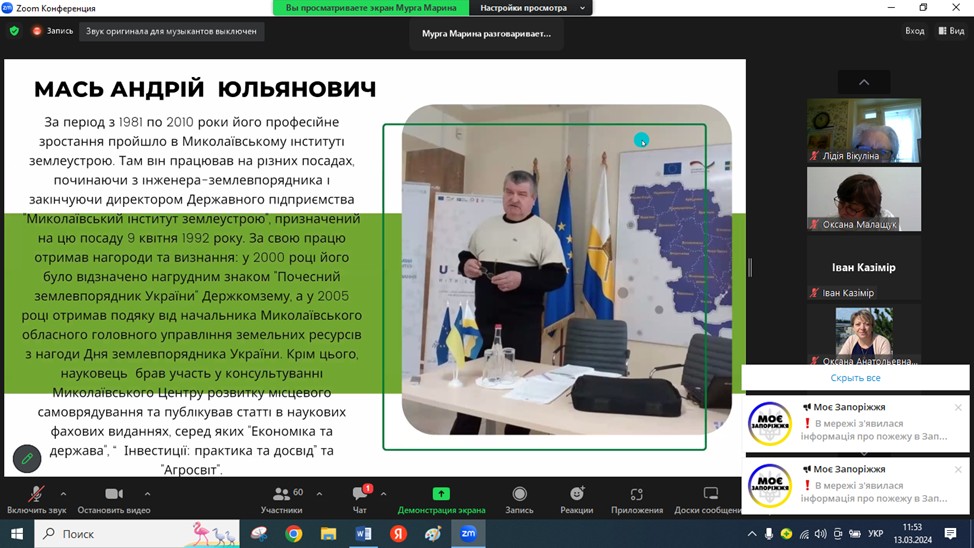The width and height of the screenshot is (974, 548).
Task: Open Google Chrome from taskbar
Action: click(x=294, y=534)
